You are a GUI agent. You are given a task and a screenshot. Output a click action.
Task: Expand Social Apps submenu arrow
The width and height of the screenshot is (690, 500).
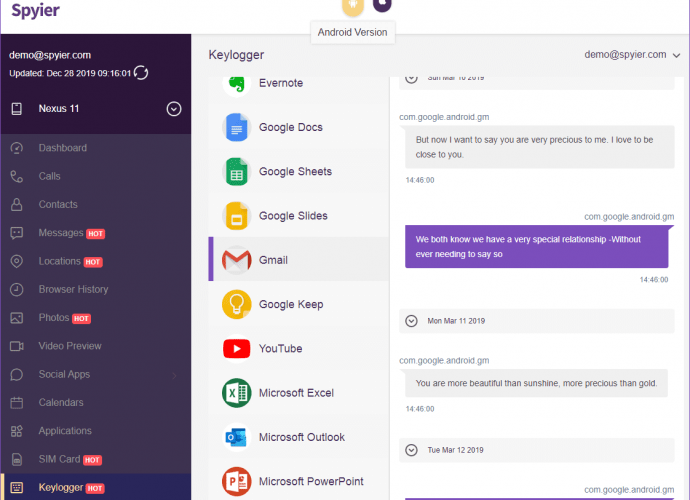click(x=174, y=375)
